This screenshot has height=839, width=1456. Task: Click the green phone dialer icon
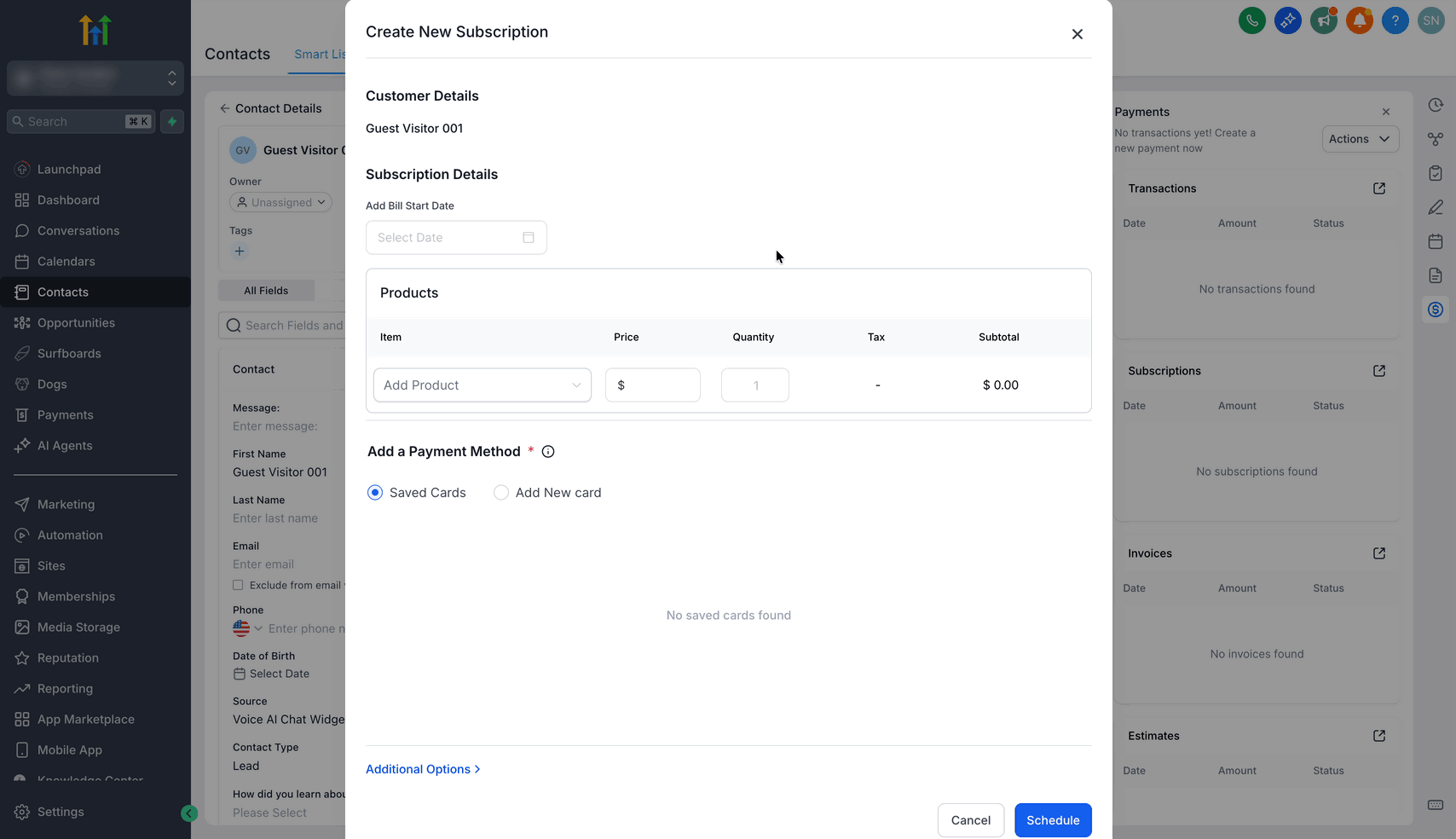[1251, 20]
